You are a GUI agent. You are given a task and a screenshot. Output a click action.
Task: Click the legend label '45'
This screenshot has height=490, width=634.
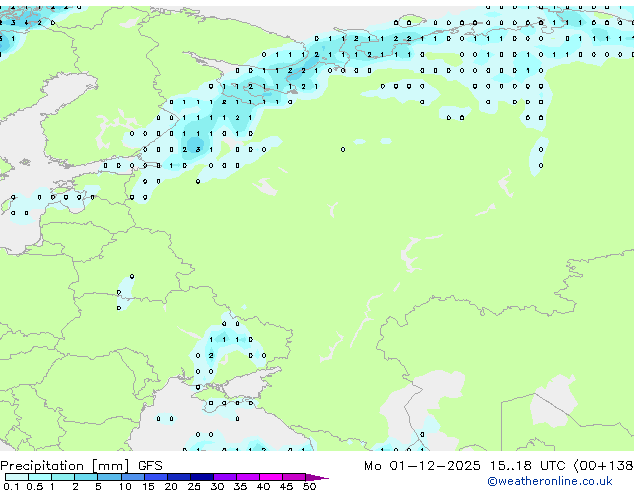(x=286, y=486)
